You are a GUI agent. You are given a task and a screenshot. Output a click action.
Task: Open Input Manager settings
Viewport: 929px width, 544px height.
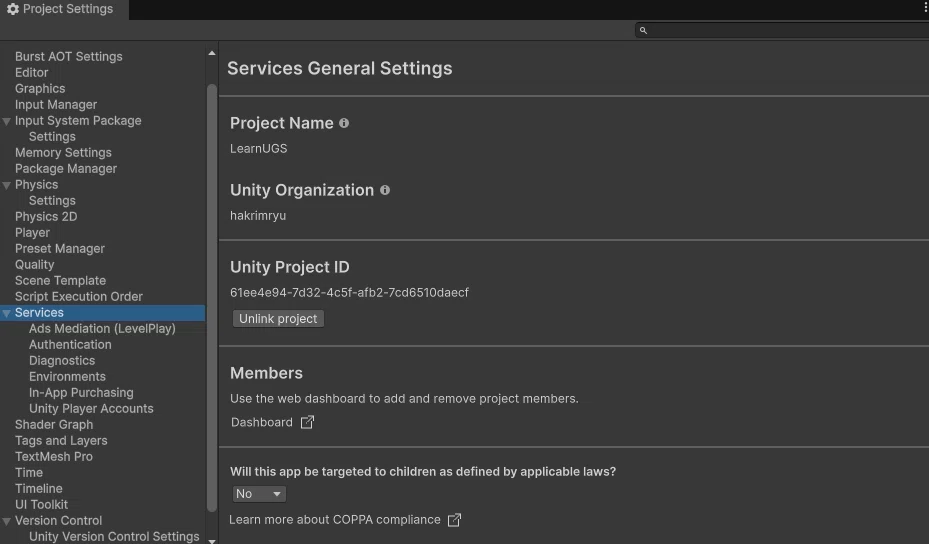pyautogui.click(x=56, y=104)
